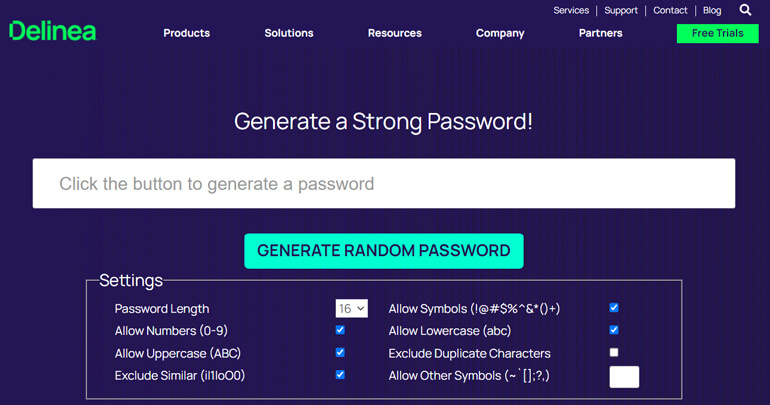Viewport: 770px width, 405px height.
Task: Open the Partners menu
Action: (601, 33)
